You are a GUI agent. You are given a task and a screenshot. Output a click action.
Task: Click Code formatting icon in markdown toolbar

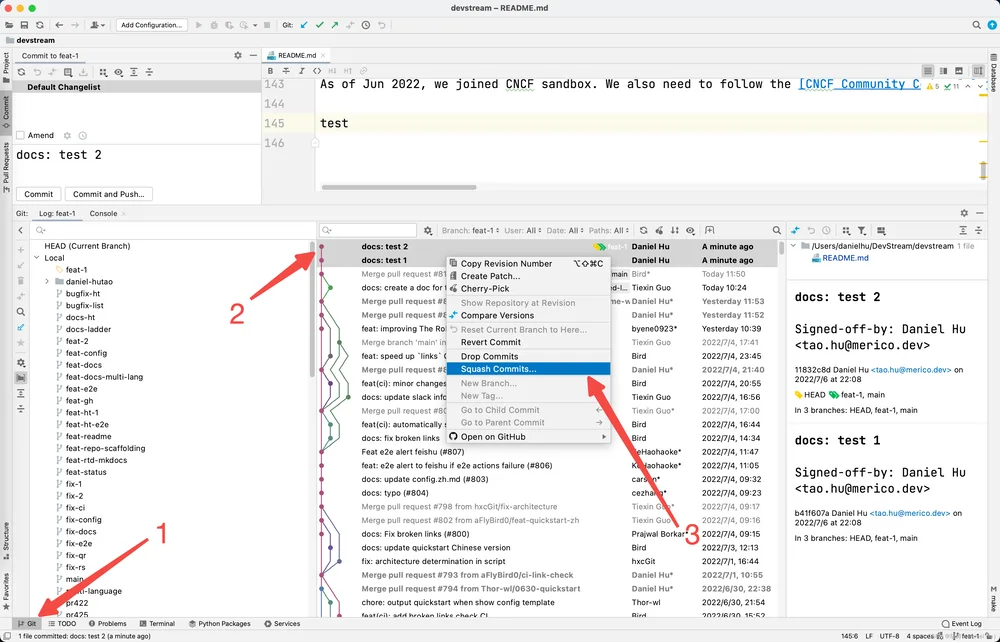tap(317, 71)
